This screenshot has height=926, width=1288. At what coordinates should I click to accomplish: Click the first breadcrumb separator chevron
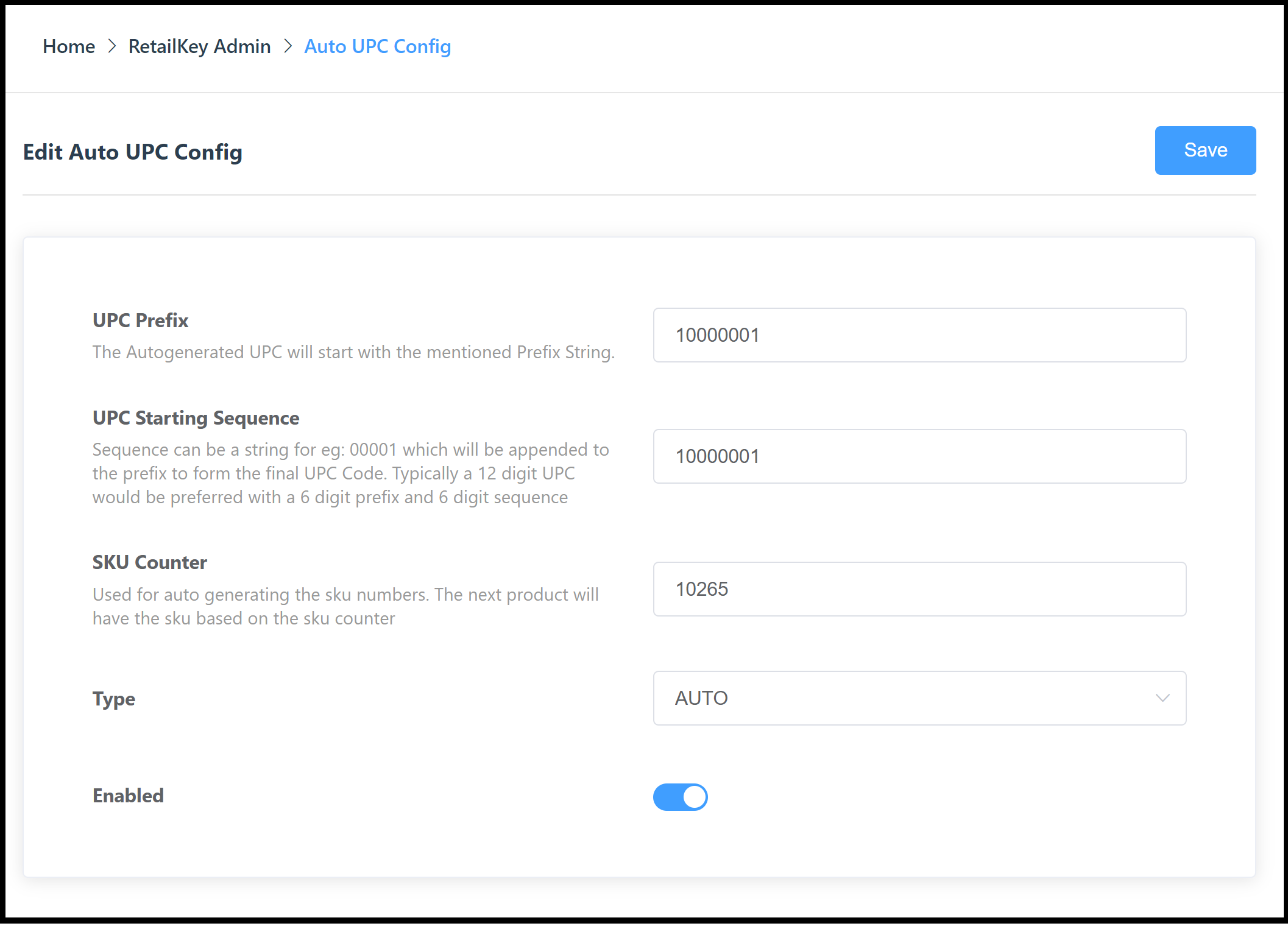(112, 46)
